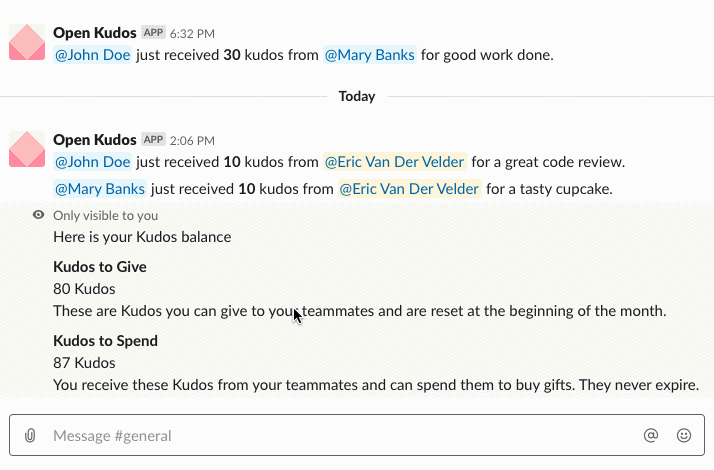714x470 pixels.
Task: Click @Eric Van Der Velder in code review message
Action: [395, 162]
